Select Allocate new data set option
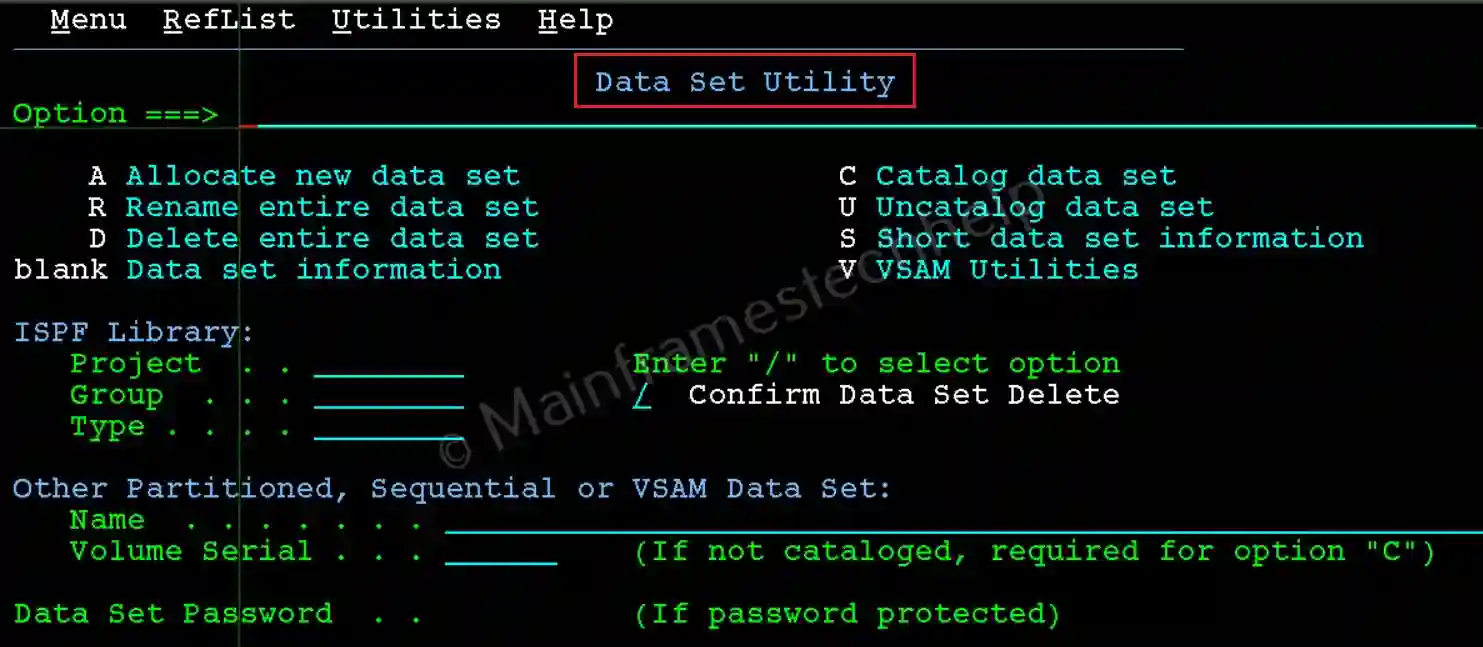 click(x=322, y=177)
